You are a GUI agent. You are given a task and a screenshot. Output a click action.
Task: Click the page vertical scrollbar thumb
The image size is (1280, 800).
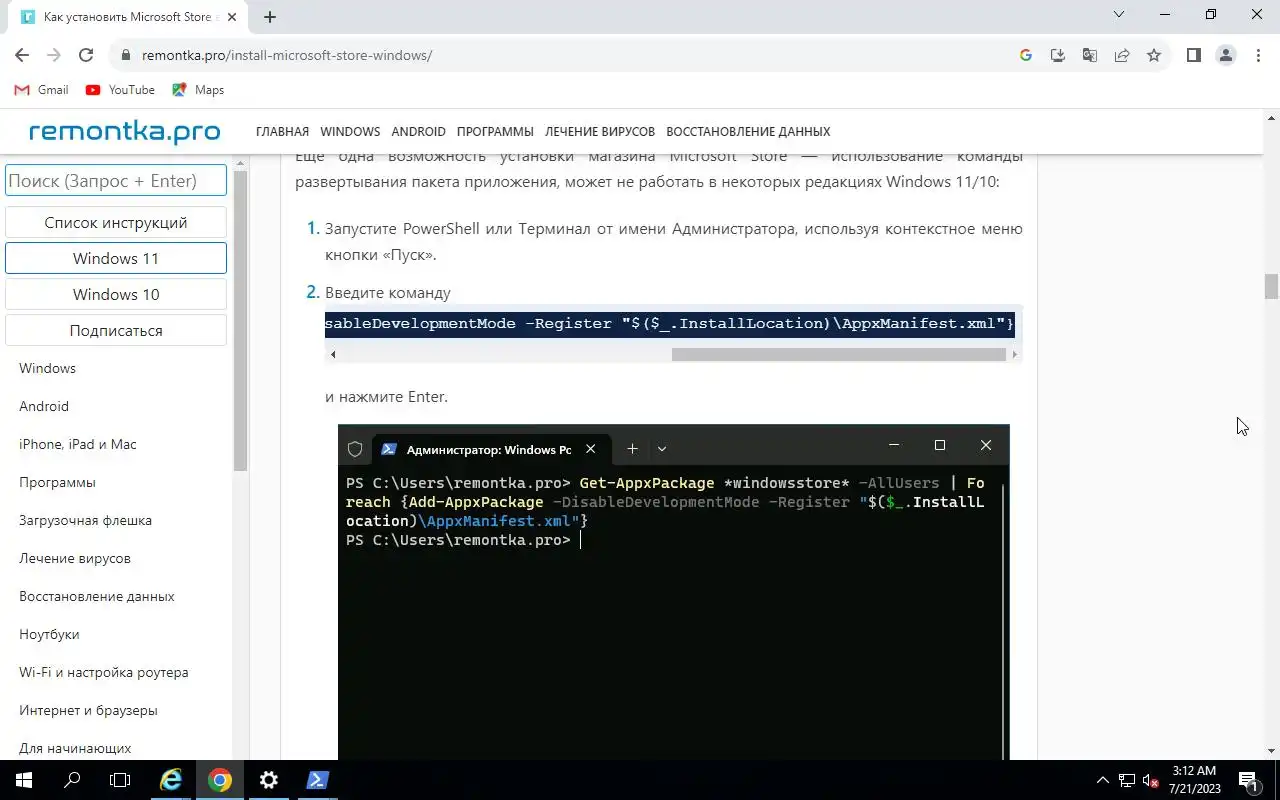tap(1271, 286)
